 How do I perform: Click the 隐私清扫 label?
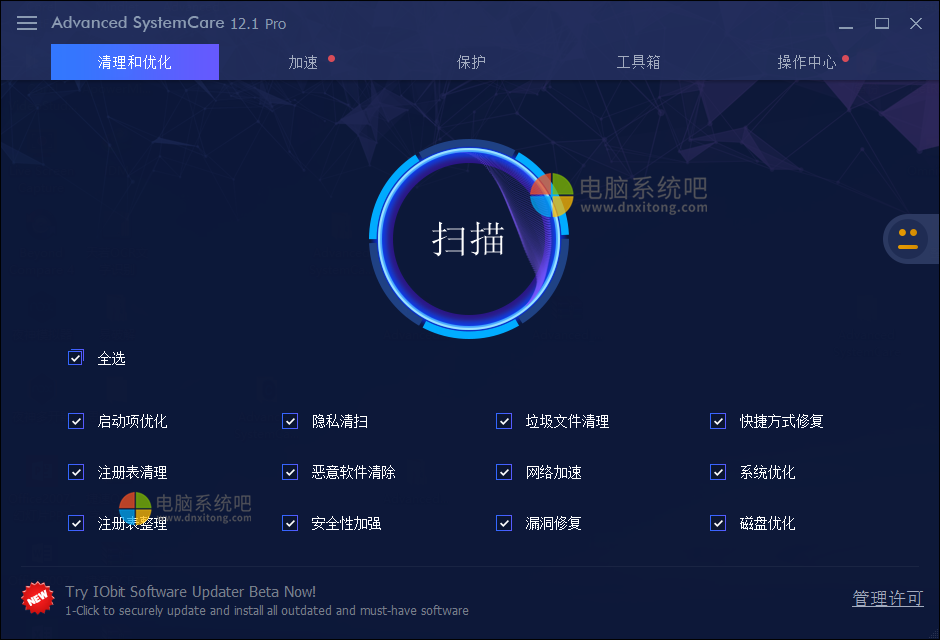click(340, 421)
